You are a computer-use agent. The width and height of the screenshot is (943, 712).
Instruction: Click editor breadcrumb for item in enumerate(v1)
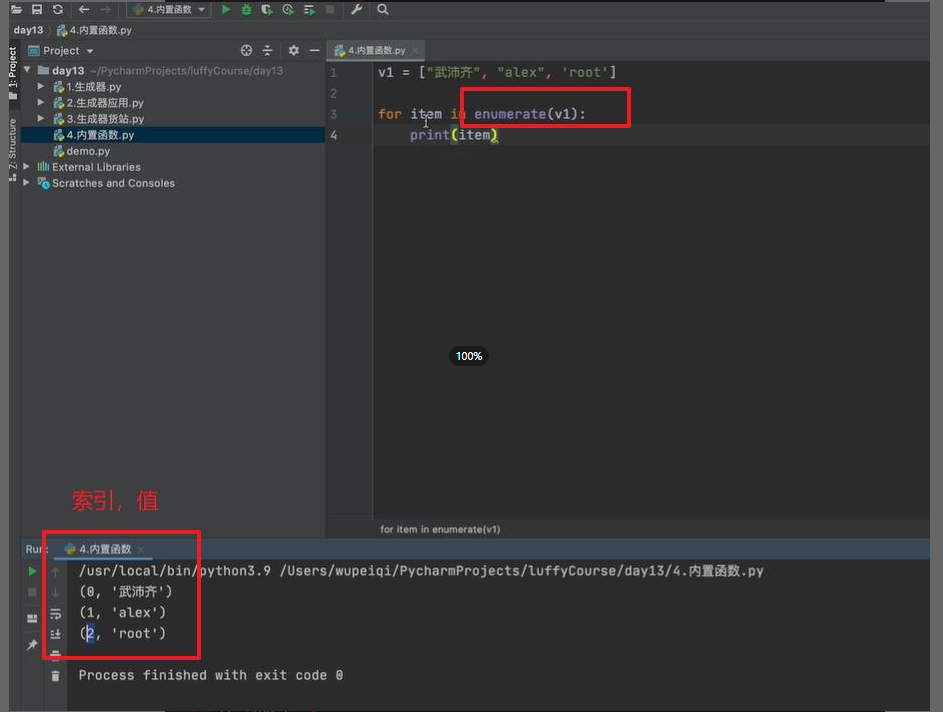[440, 529]
